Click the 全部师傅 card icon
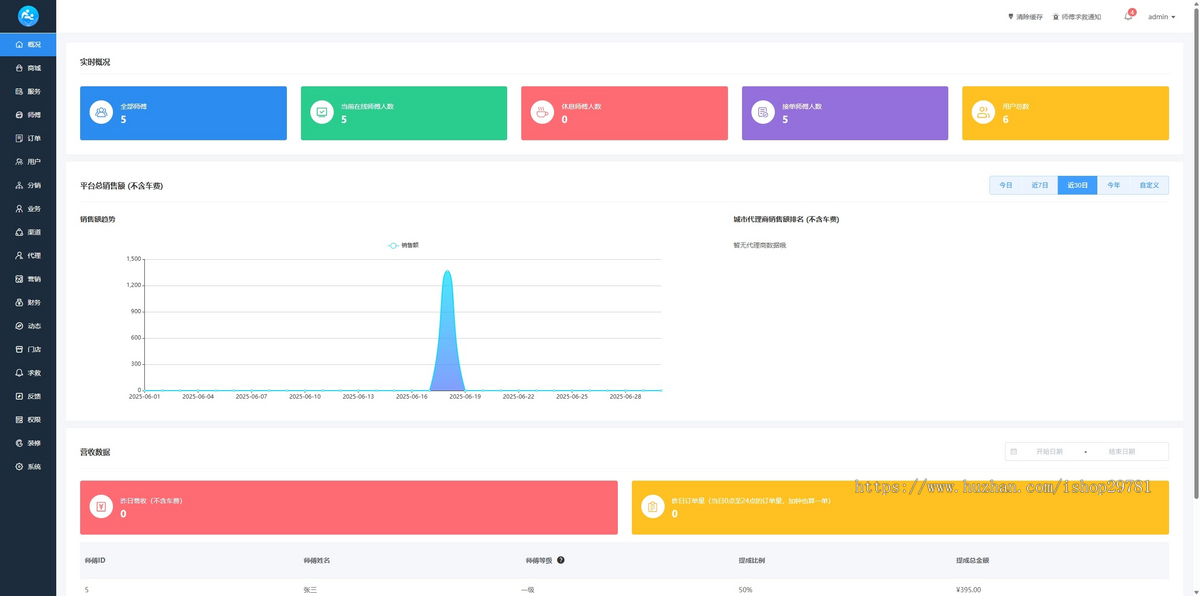Image resolution: width=1200 pixels, height=596 pixels. tap(101, 113)
